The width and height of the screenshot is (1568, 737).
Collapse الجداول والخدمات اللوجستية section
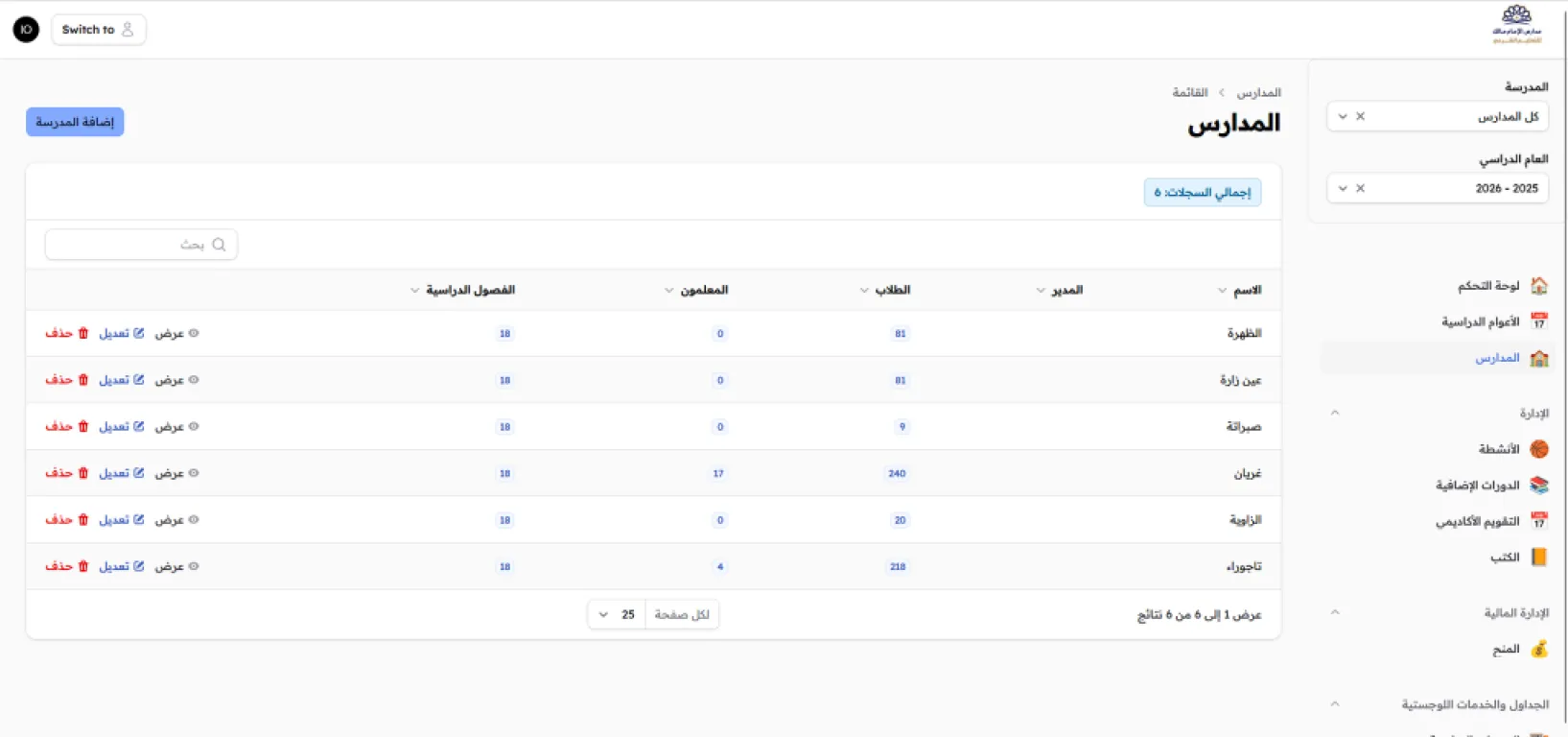[1335, 704]
